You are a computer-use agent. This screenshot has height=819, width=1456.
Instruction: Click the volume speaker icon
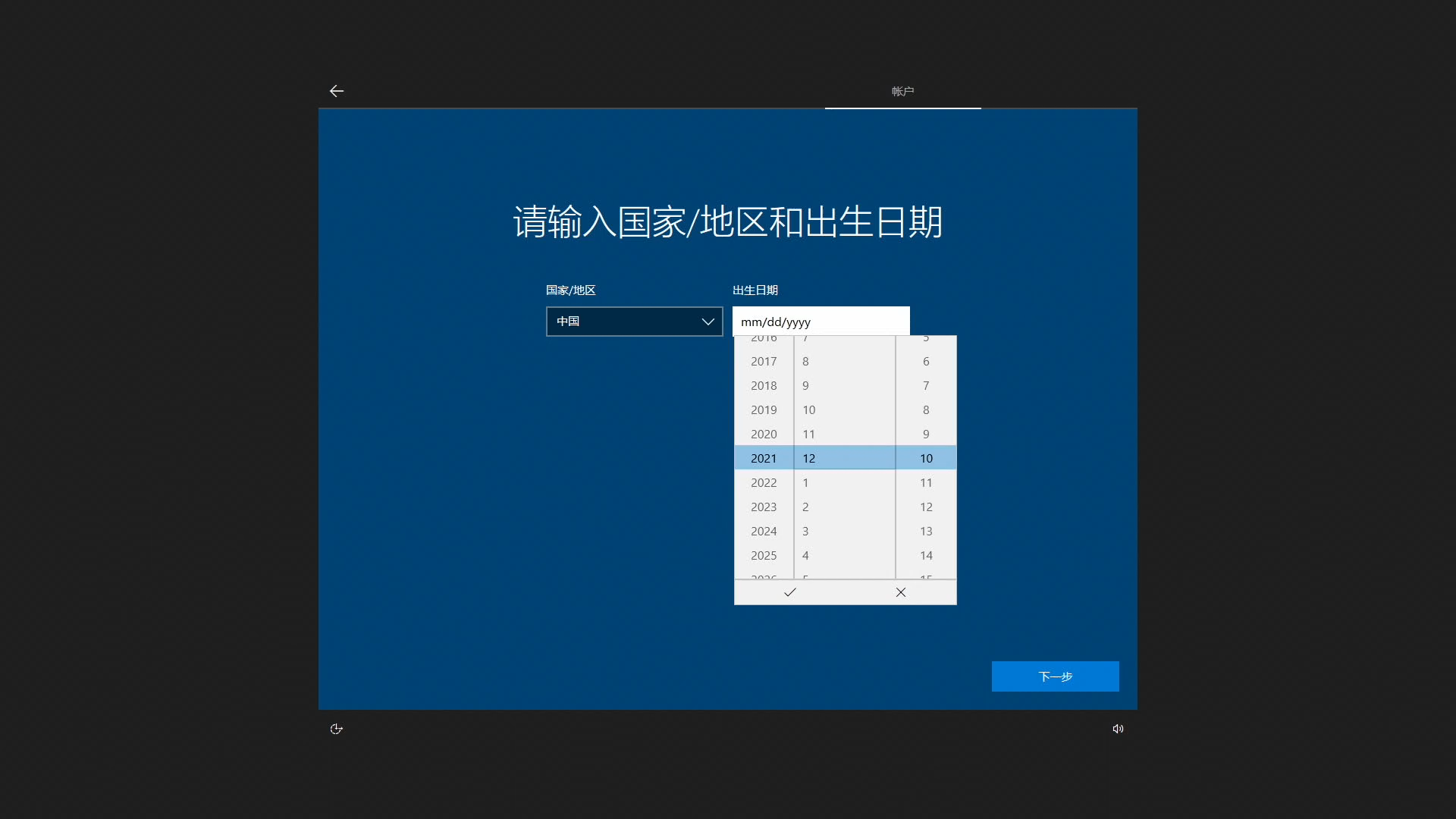click(1118, 729)
